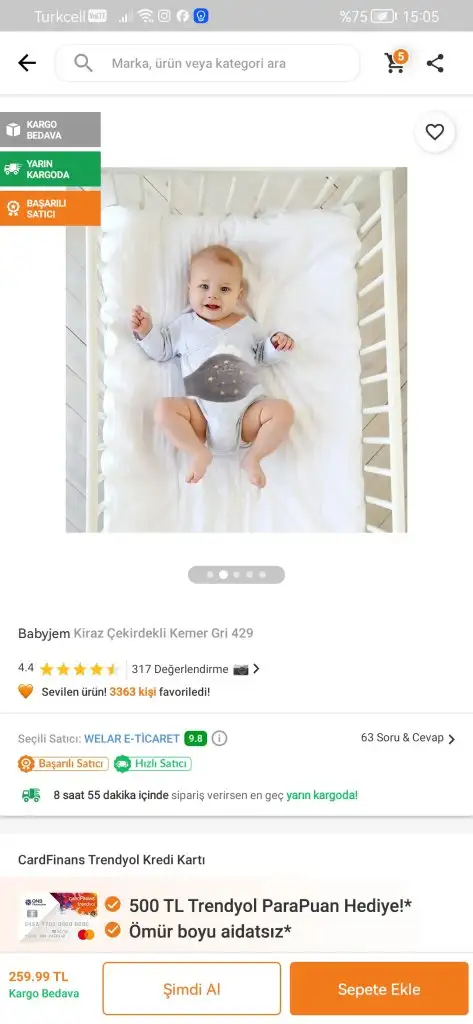Image resolution: width=473 pixels, height=1024 pixels.
Task: Tap the Yarın Kargoda badge
Action: point(50,169)
